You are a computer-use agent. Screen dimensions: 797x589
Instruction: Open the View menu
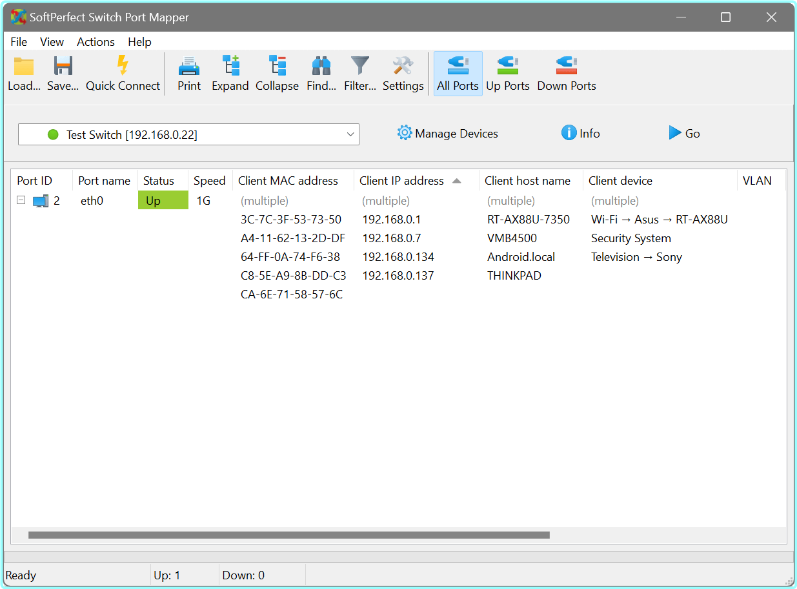pyautogui.click(x=52, y=42)
